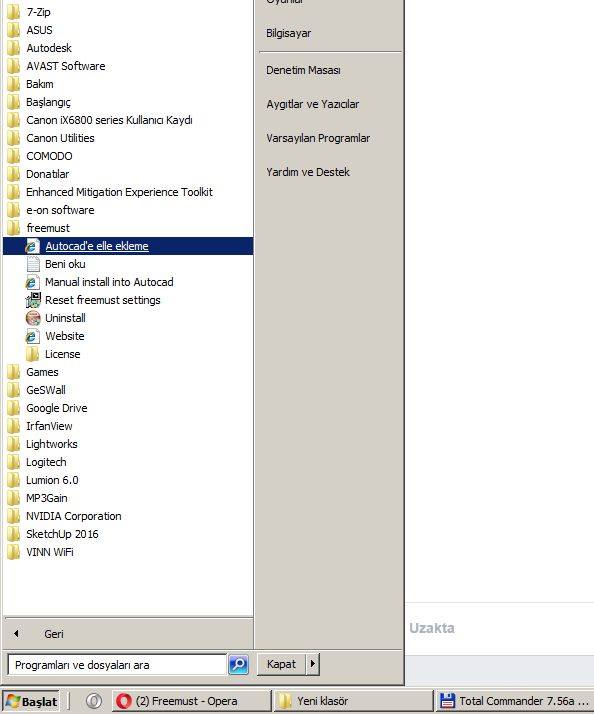Expand the Canon Utilities folder
Screen dimensions: 594x714
(x=60, y=138)
